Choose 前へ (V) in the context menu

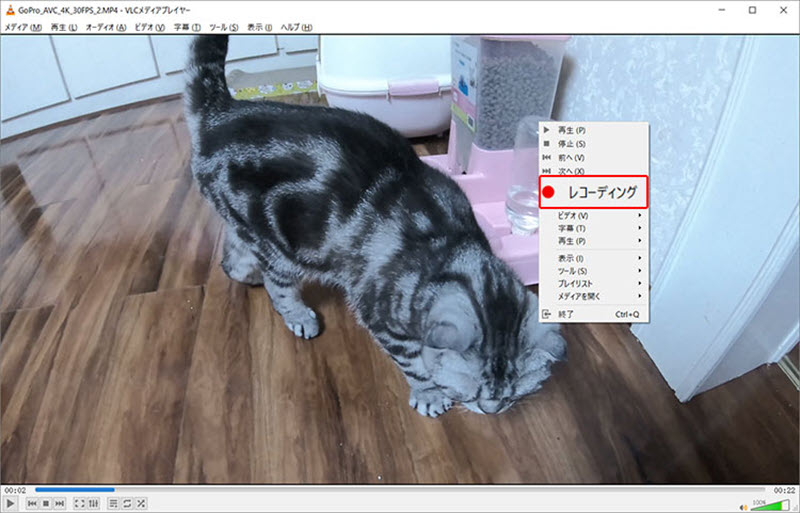[x=594, y=158]
